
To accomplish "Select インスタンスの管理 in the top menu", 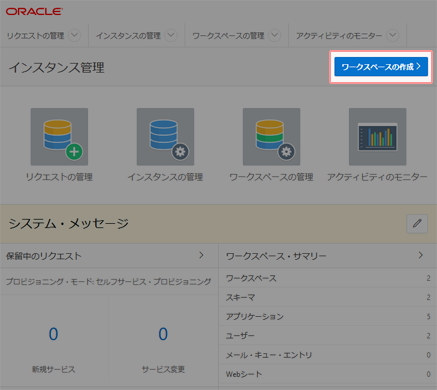I will point(128,36).
